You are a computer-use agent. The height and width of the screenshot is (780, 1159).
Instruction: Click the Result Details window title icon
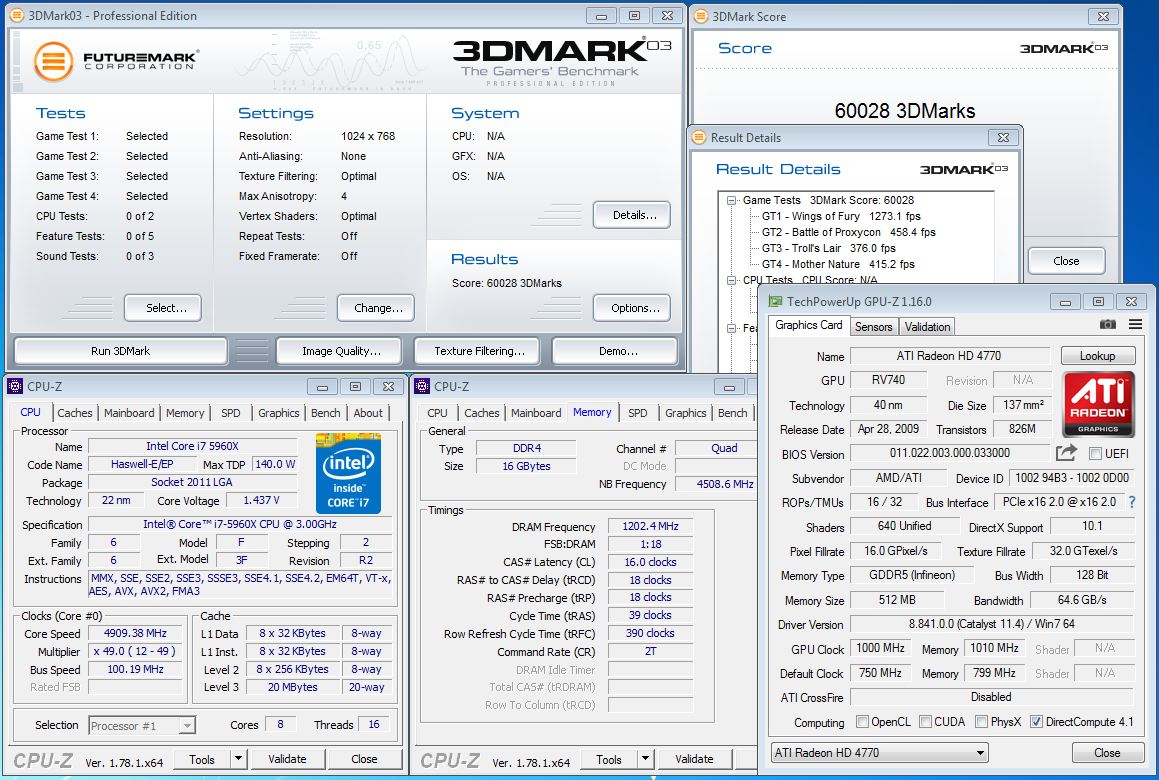[699, 138]
